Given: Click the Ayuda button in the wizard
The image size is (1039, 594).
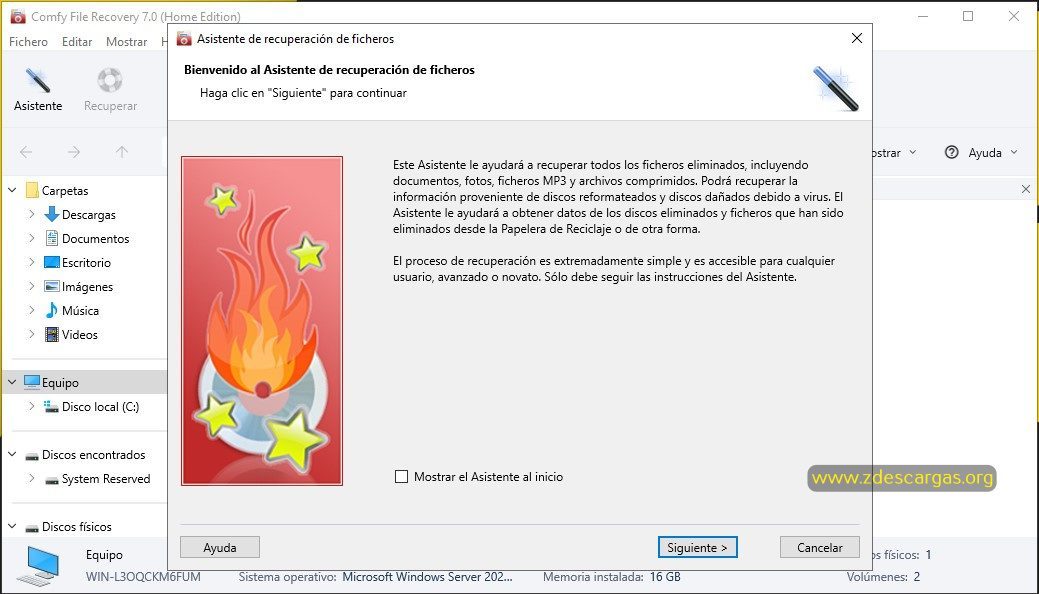Looking at the screenshot, I should click(220, 547).
